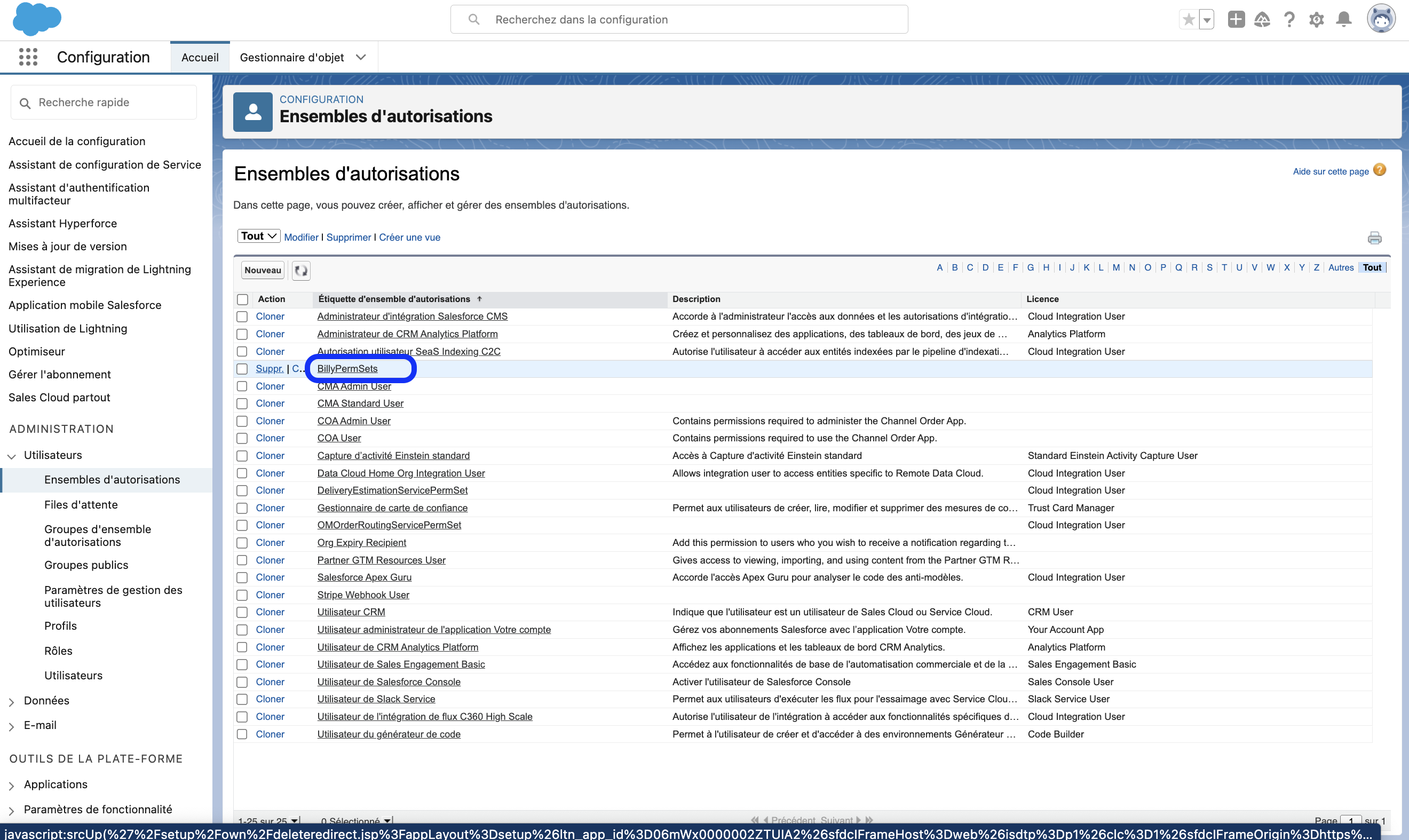Open the Trailhead guidance icon
This screenshot has width=1409, height=840.
(x=1262, y=20)
